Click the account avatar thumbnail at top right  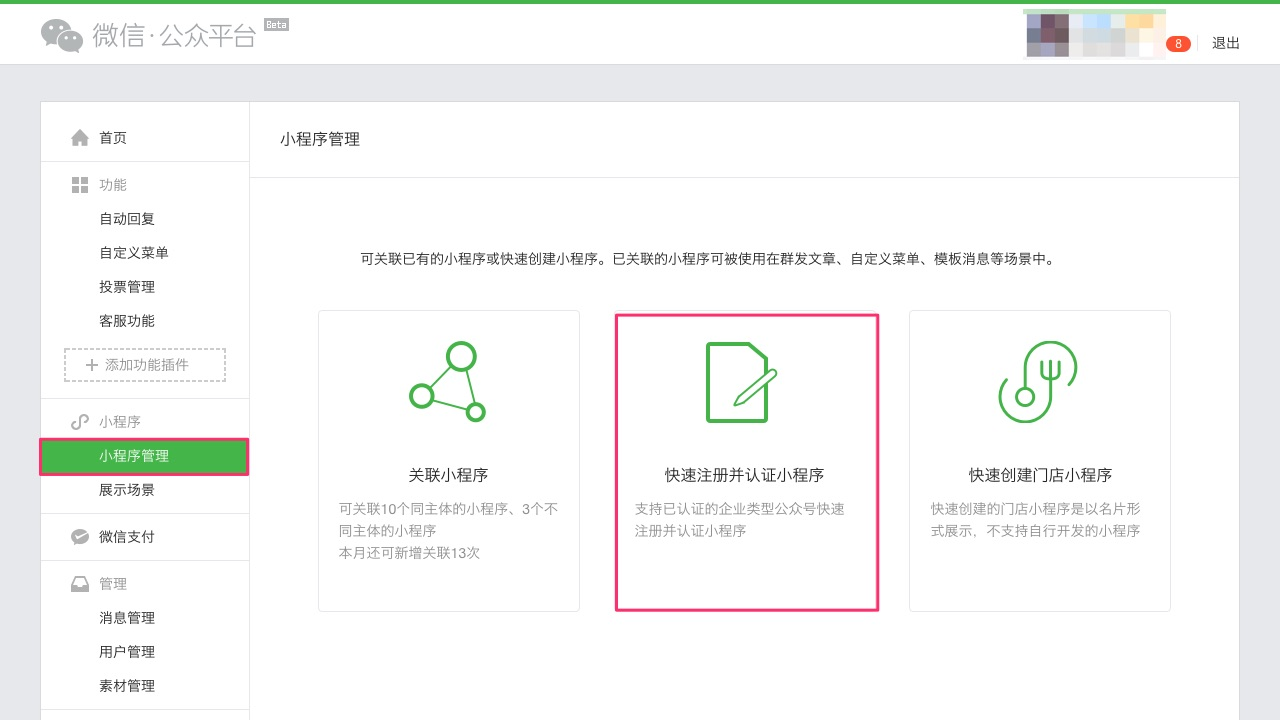(1048, 33)
